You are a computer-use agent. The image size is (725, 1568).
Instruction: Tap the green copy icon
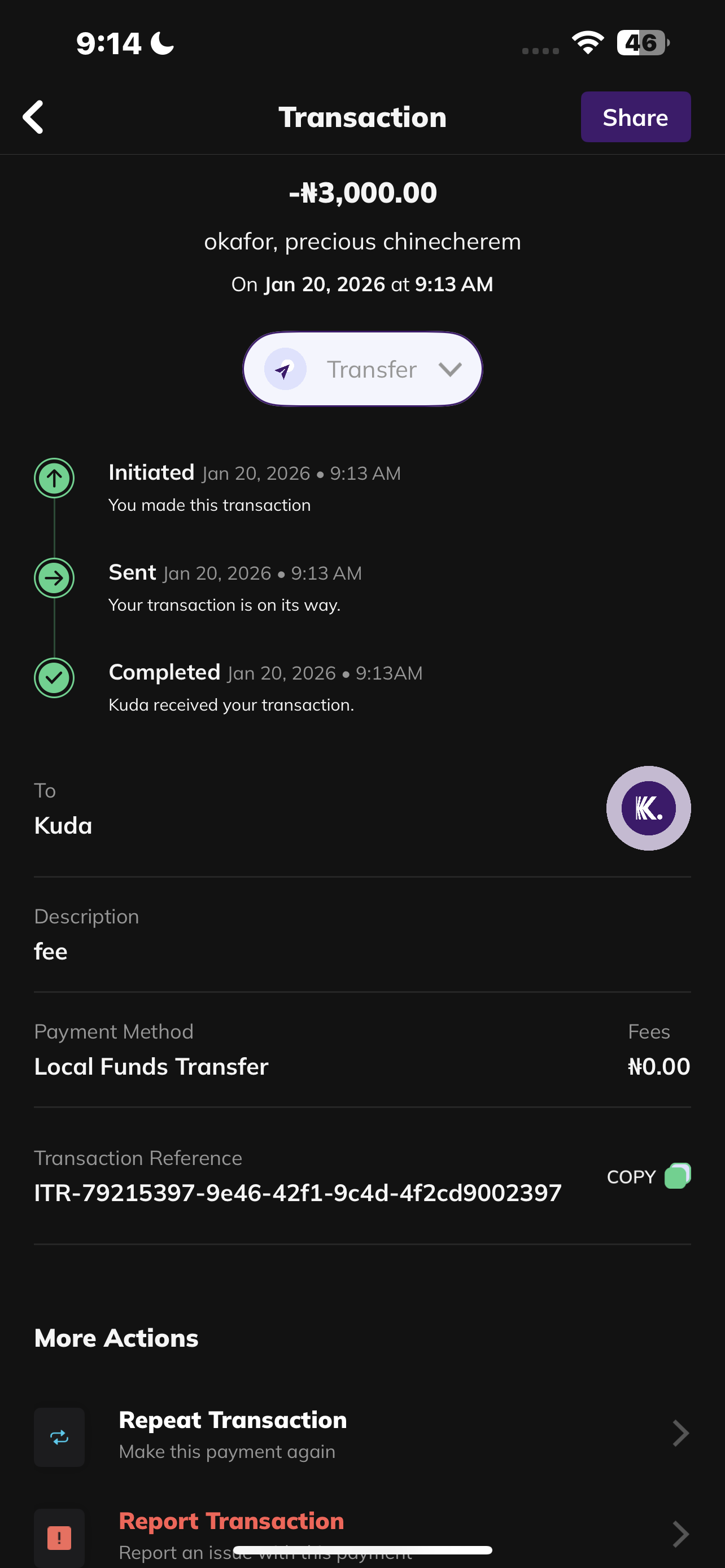click(678, 1176)
